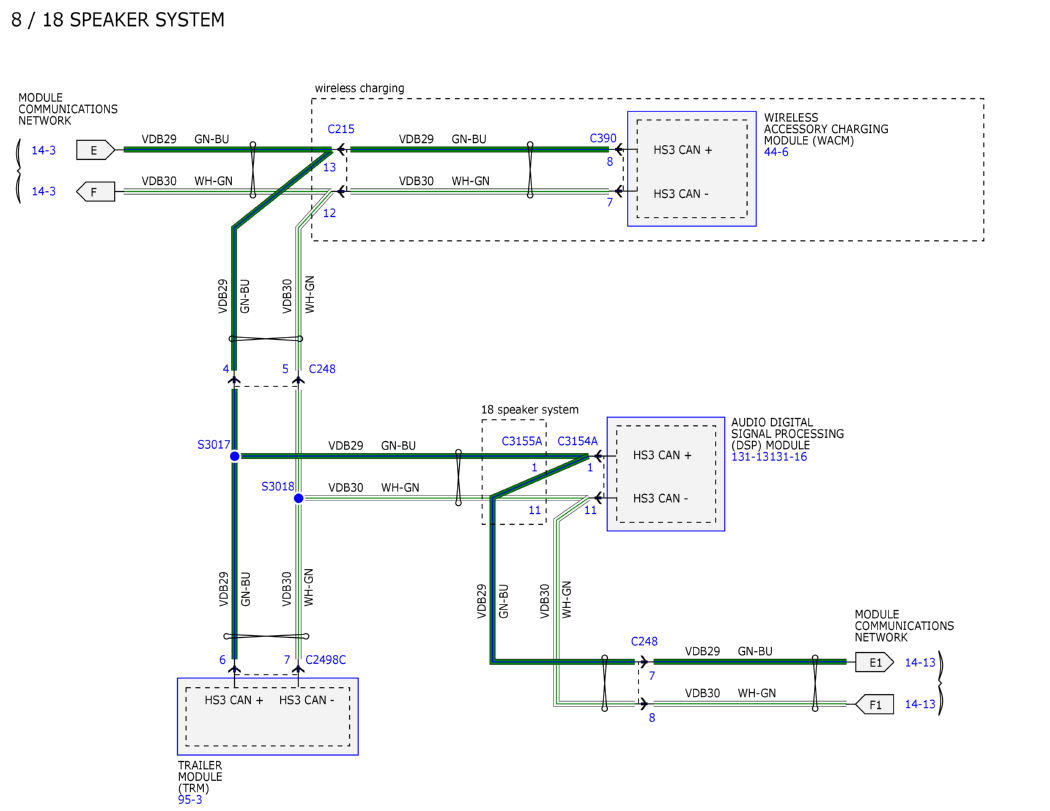Click the 8 / 18 Speaker System title
The width and height of the screenshot is (1050, 811).
coord(117,20)
